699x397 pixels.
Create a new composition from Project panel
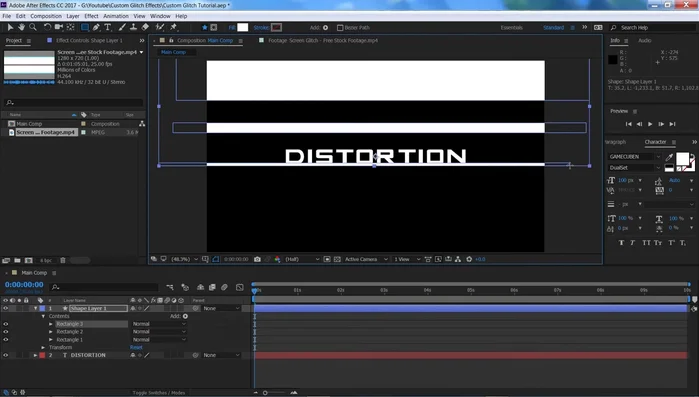pyautogui.click(x=29, y=260)
